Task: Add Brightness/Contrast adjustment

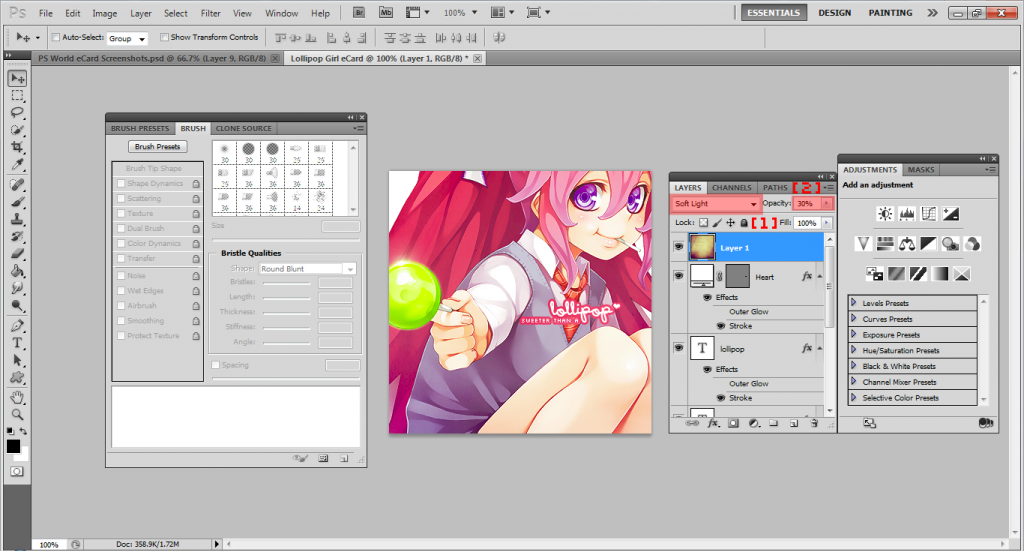Action: (885, 213)
